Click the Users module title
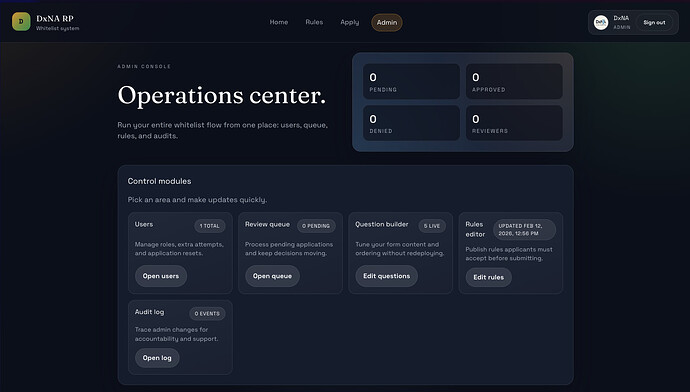Viewport: 690px width, 392px height. [144, 224]
